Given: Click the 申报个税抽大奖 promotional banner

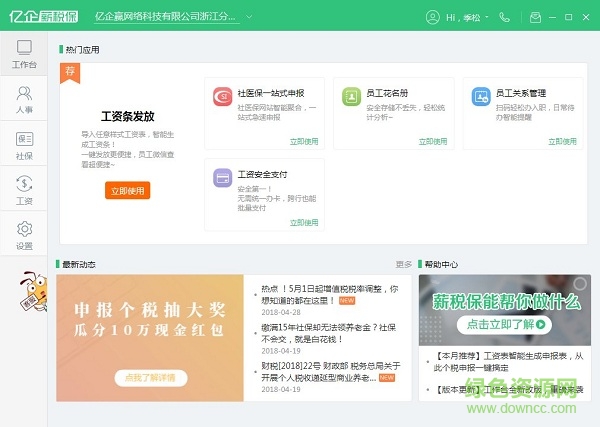Looking at the screenshot, I should click(x=150, y=338).
